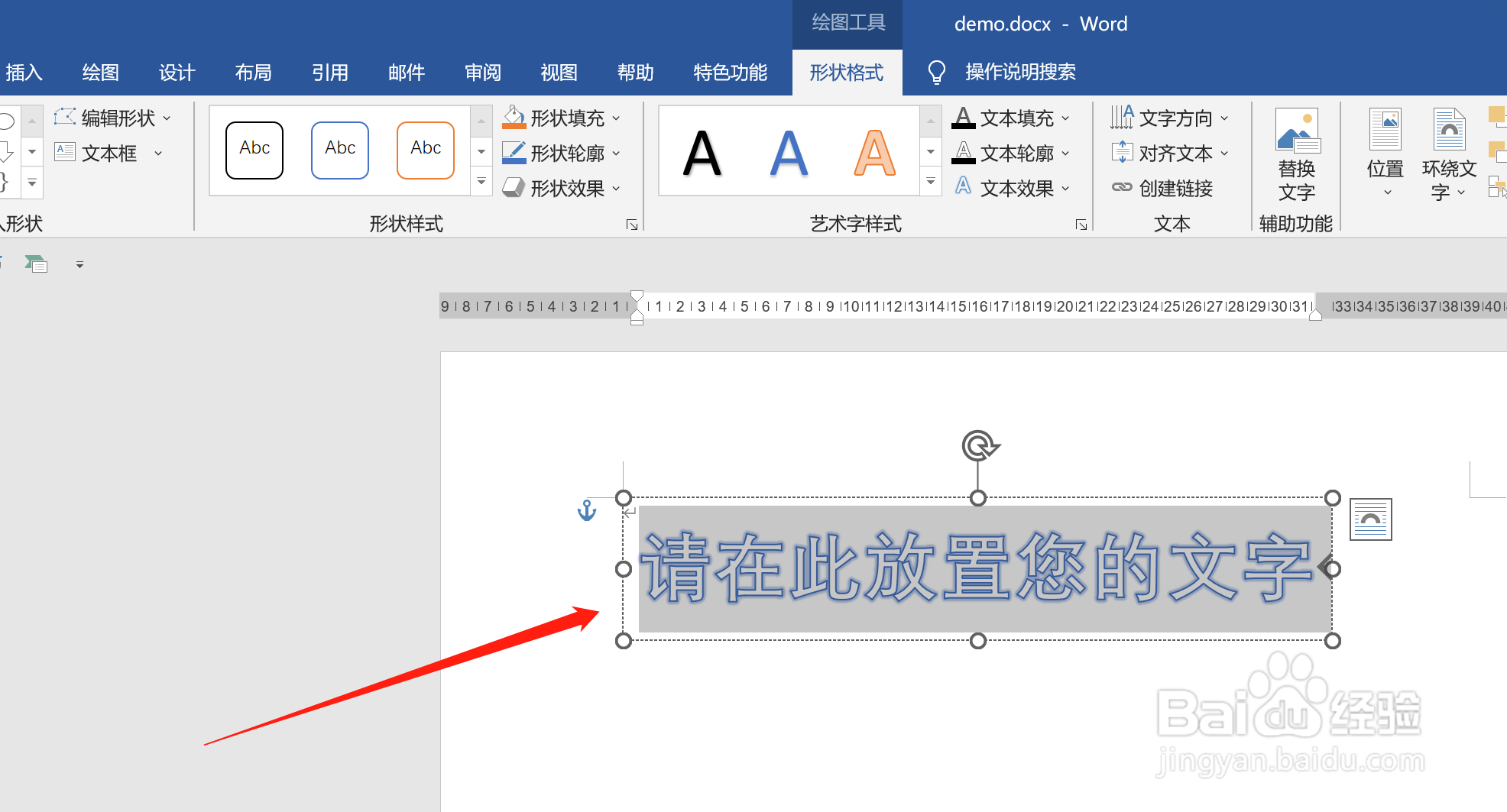Click the rotate handle above the text box
1507x812 pixels.
(x=979, y=446)
